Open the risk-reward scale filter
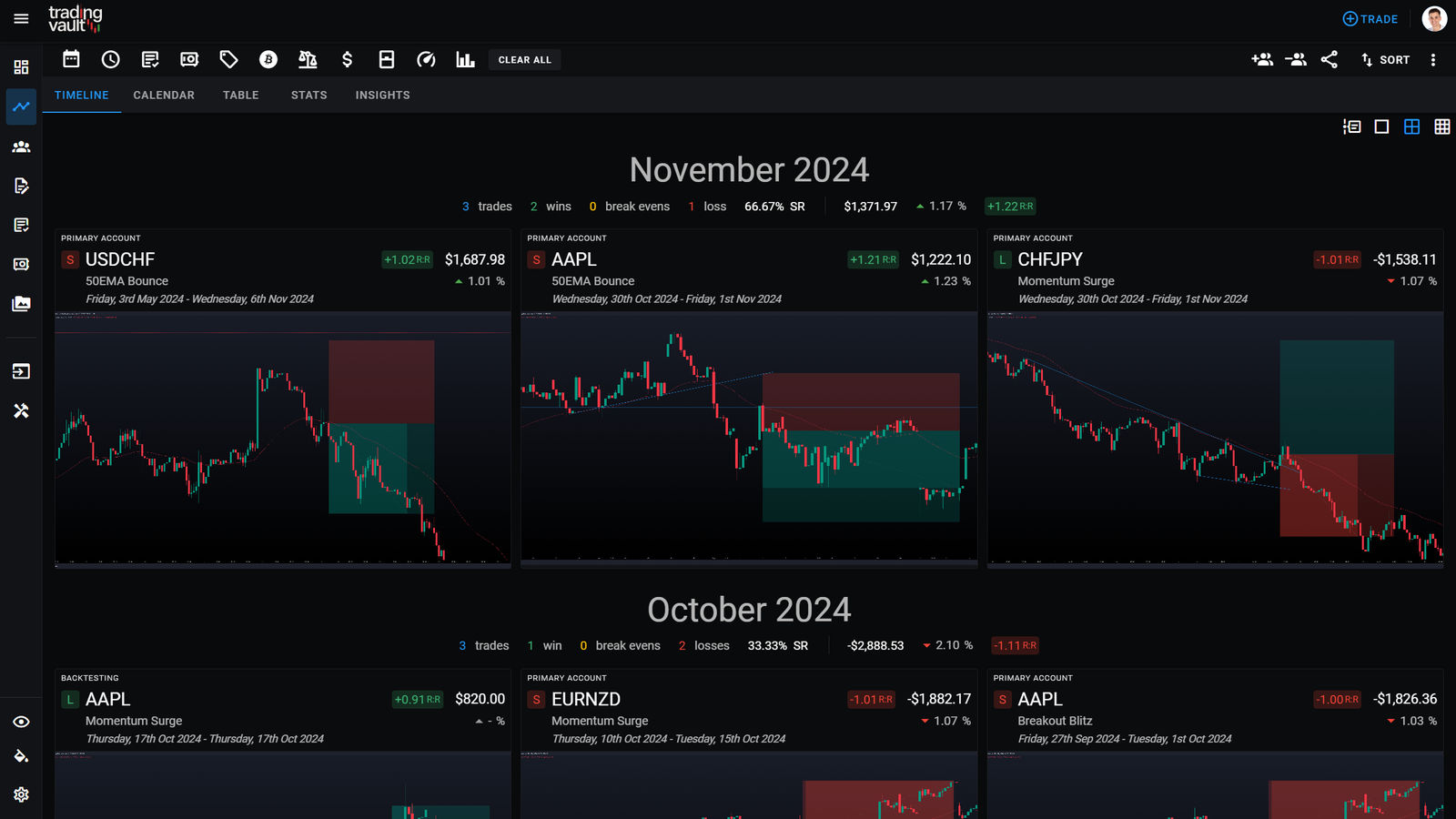Screen dimensions: 1456x819 tap(308, 59)
